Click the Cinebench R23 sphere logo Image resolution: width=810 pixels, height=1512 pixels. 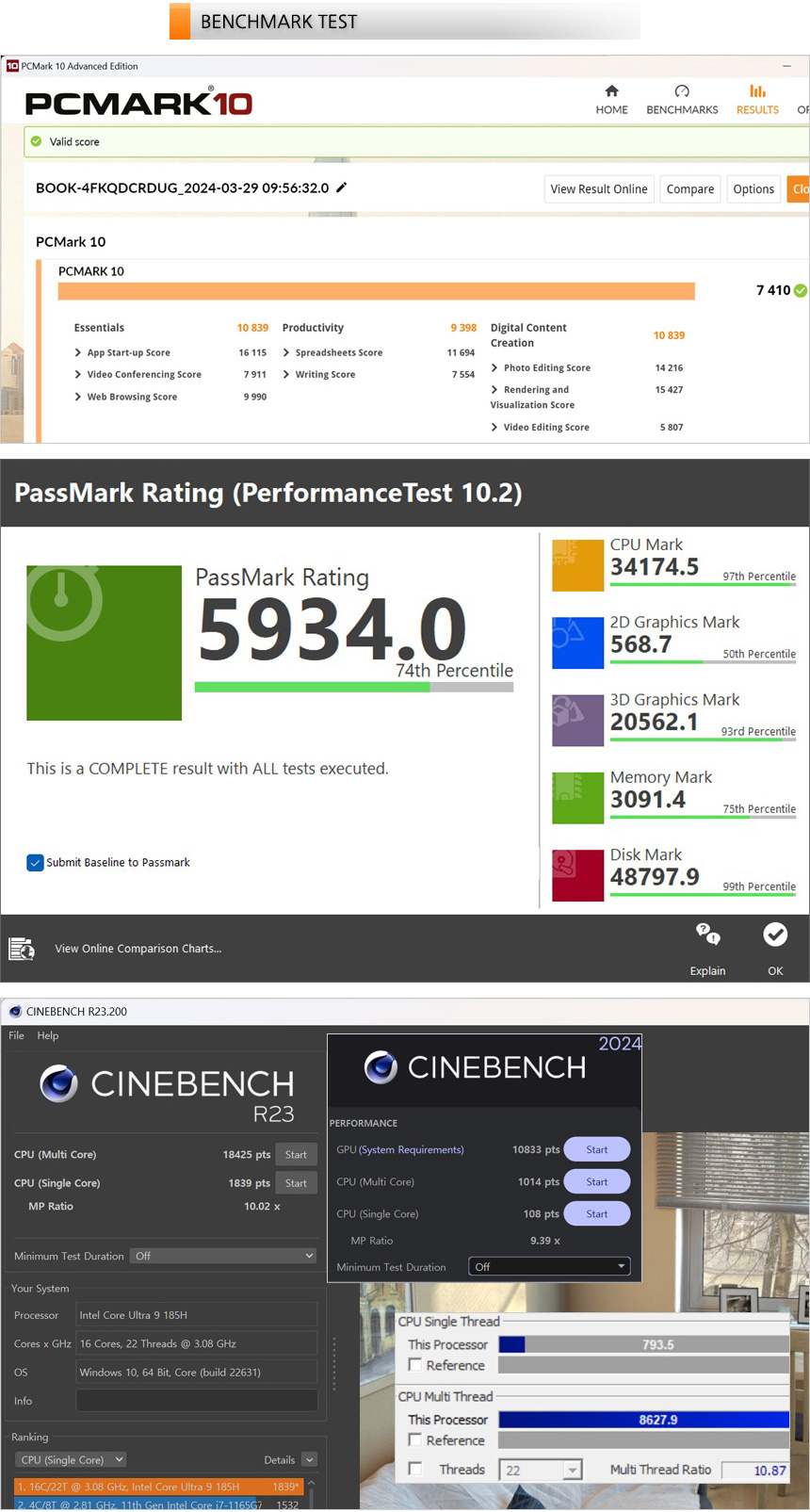58,1083
